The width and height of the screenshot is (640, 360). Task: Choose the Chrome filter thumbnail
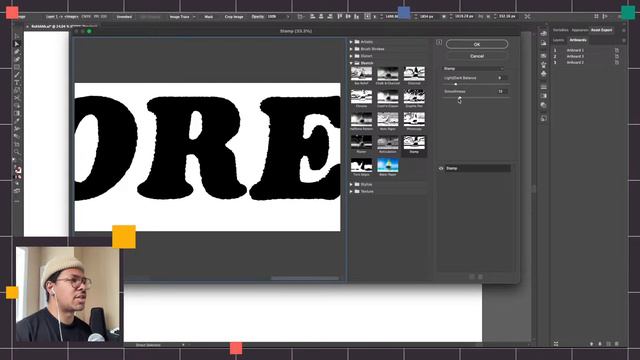[x=361, y=97]
